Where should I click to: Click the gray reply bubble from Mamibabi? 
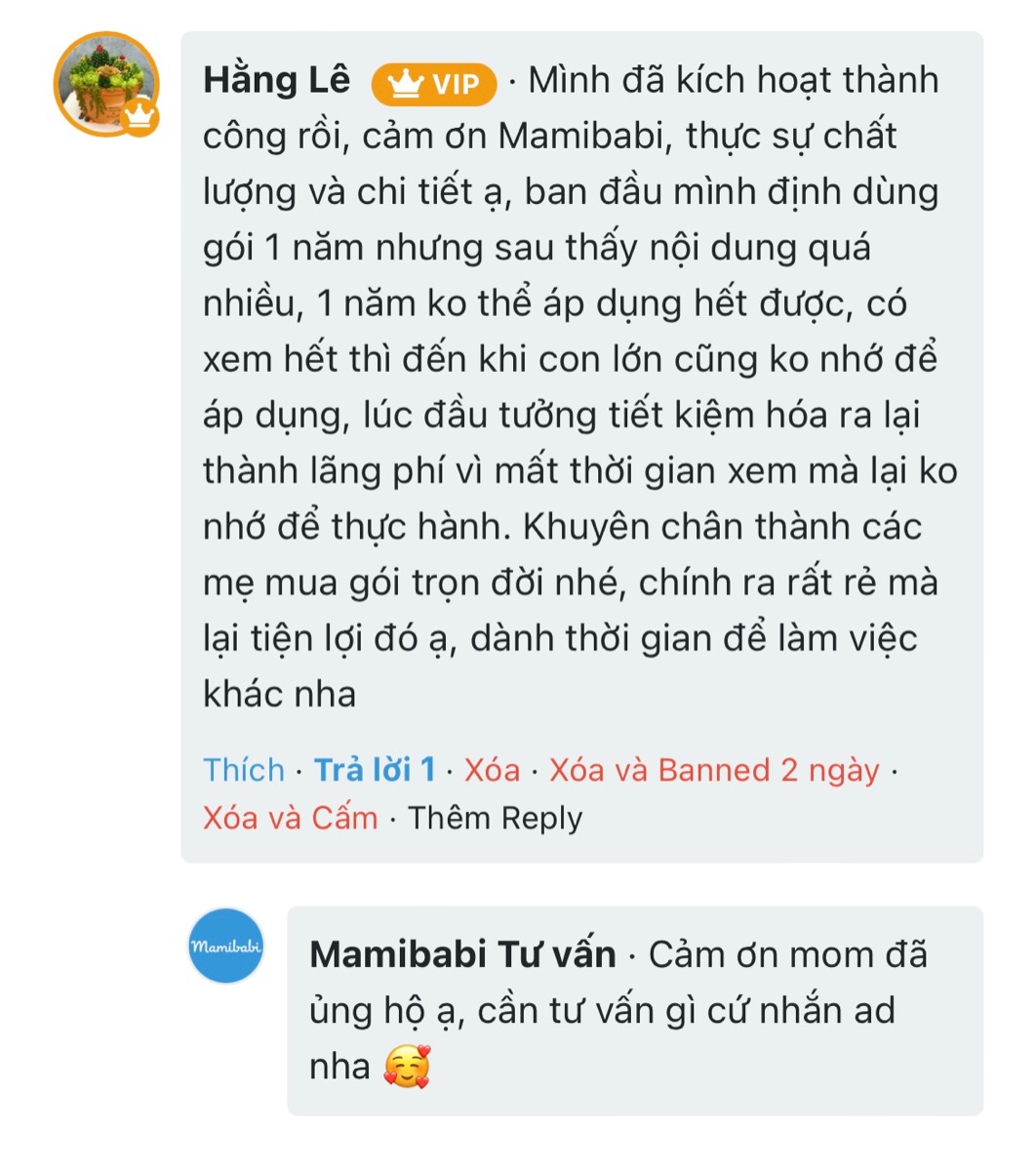pos(634,1005)
